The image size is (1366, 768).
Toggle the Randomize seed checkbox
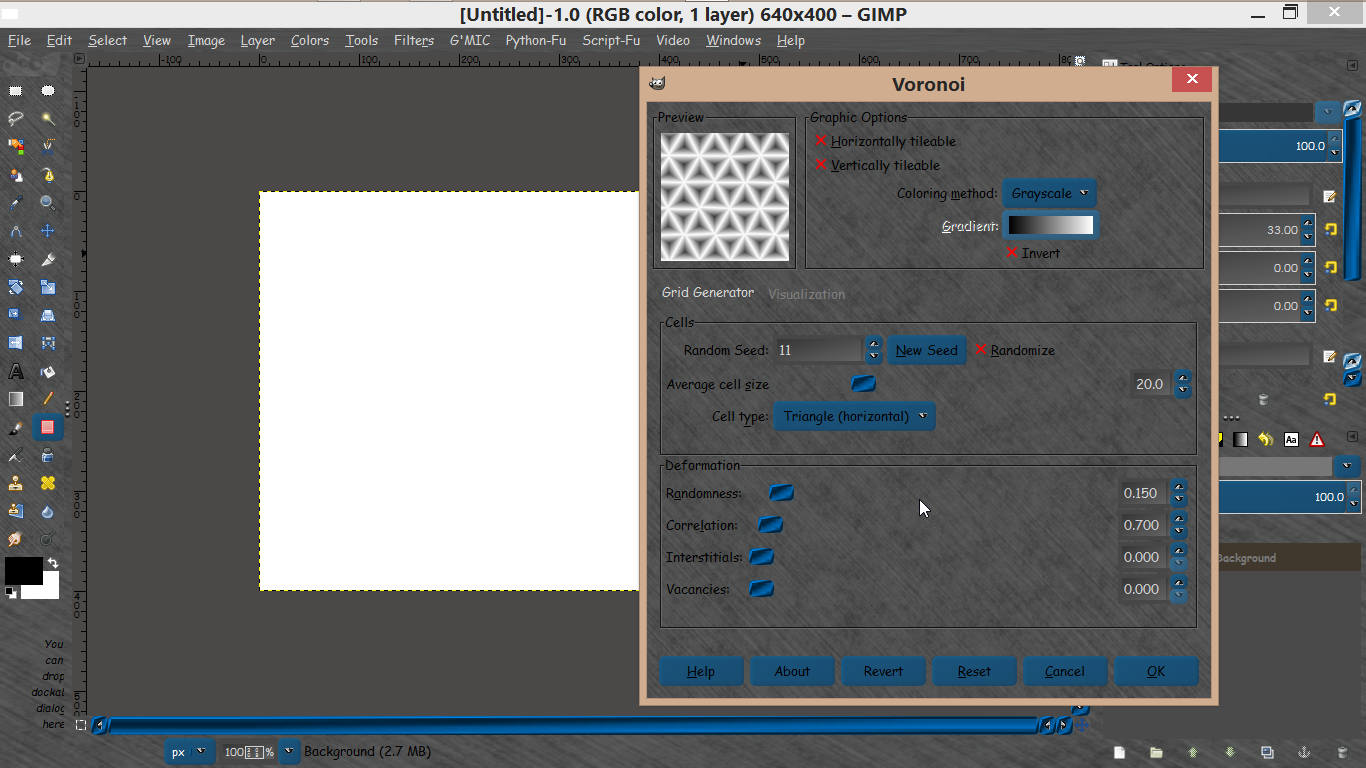(x=1015, y=350)
